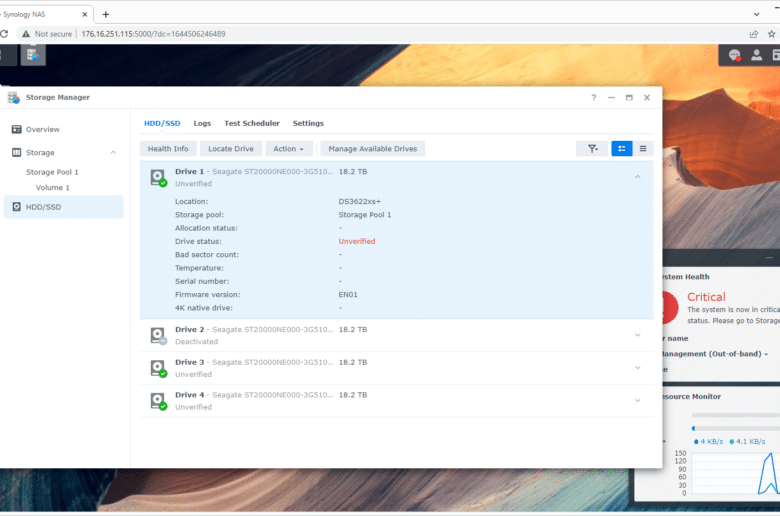
Task: Select Storage Pool 1 in sidebar
Action: pos(52,172)
